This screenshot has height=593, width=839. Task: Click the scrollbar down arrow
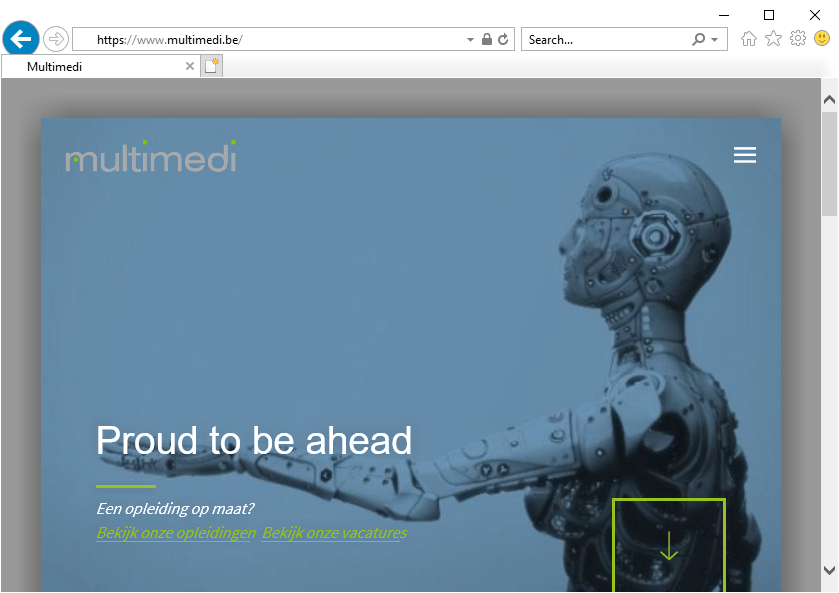coord(829,571)
